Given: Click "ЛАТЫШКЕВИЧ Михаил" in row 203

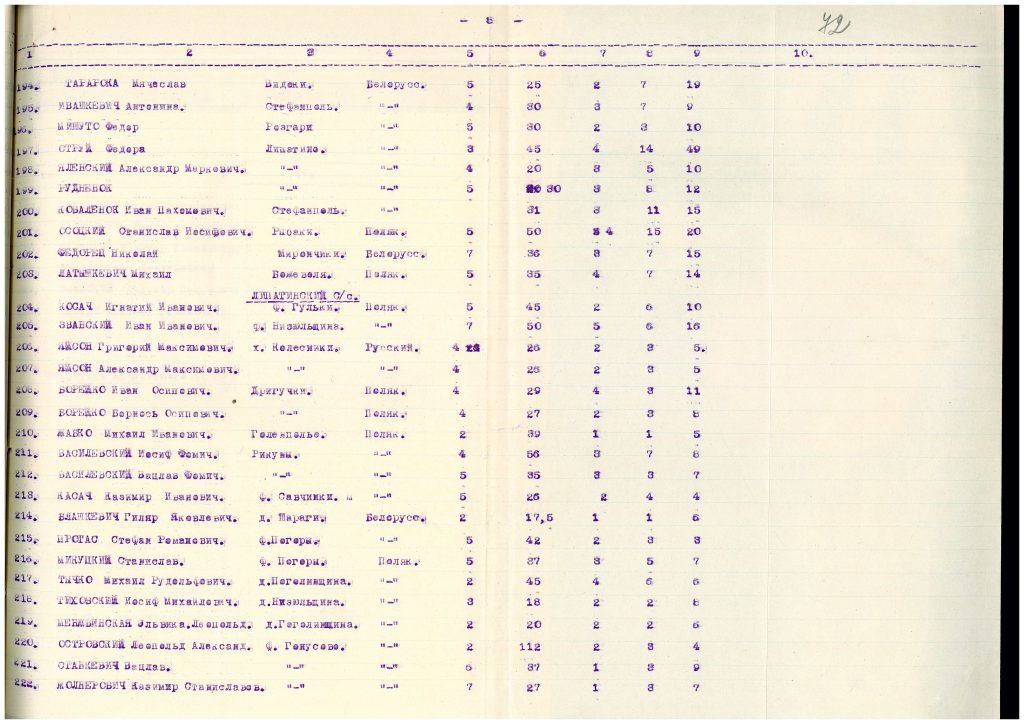Looking at the screenshot, I should tap(114, 274).
